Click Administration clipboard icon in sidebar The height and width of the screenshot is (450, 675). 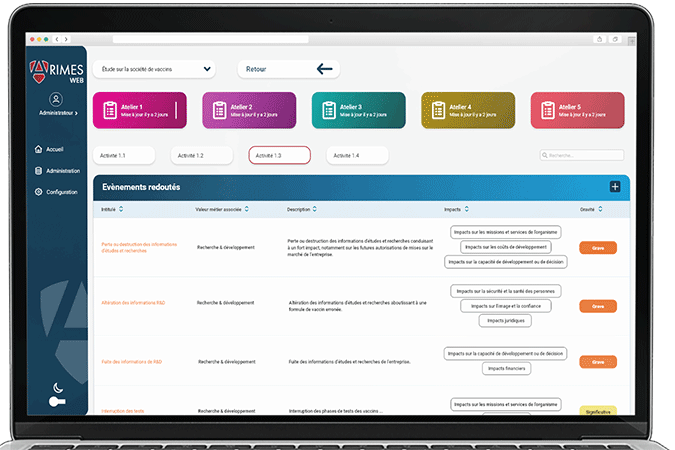[38, 171]
